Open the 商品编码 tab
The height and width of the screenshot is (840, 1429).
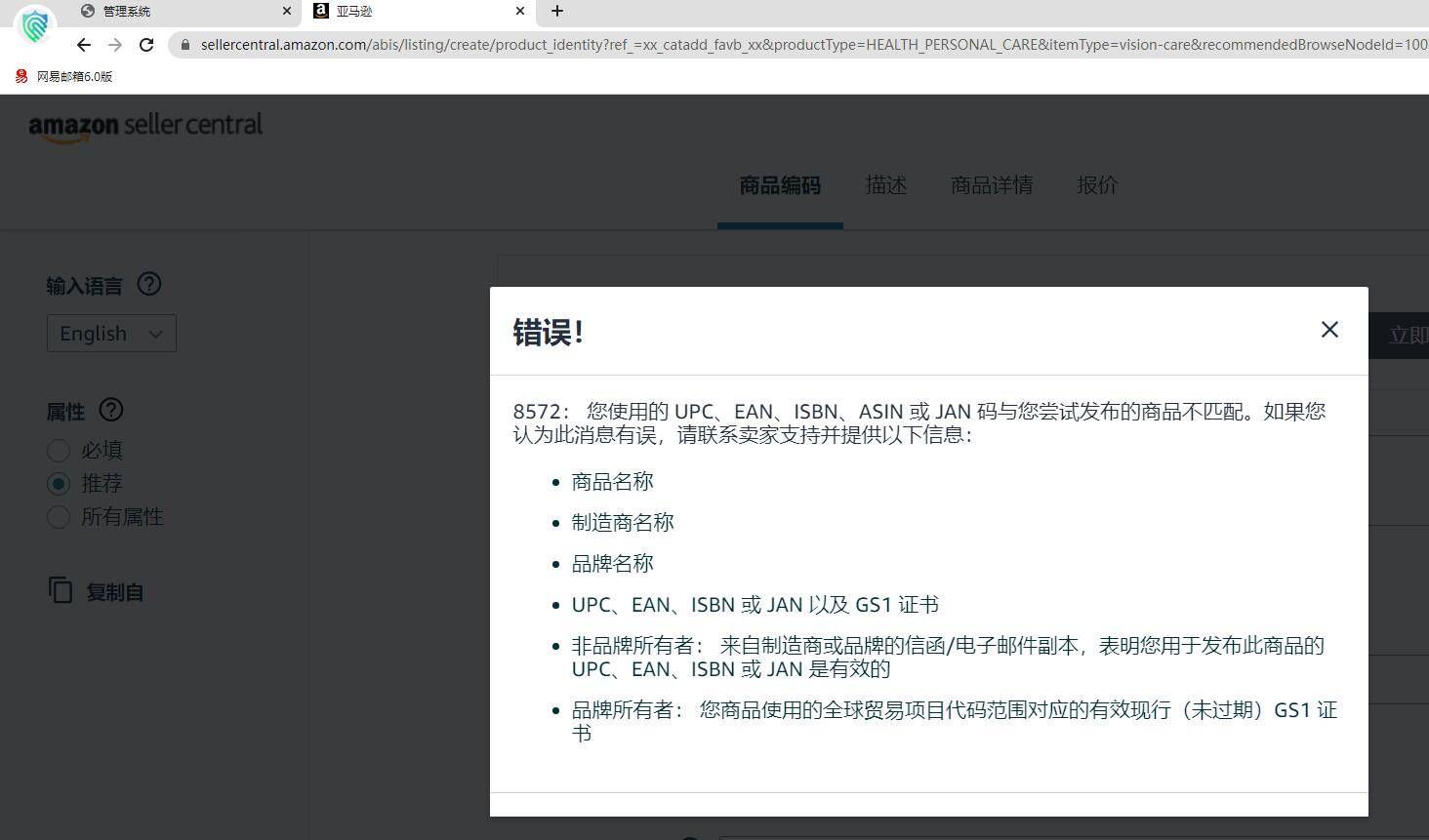780,185
